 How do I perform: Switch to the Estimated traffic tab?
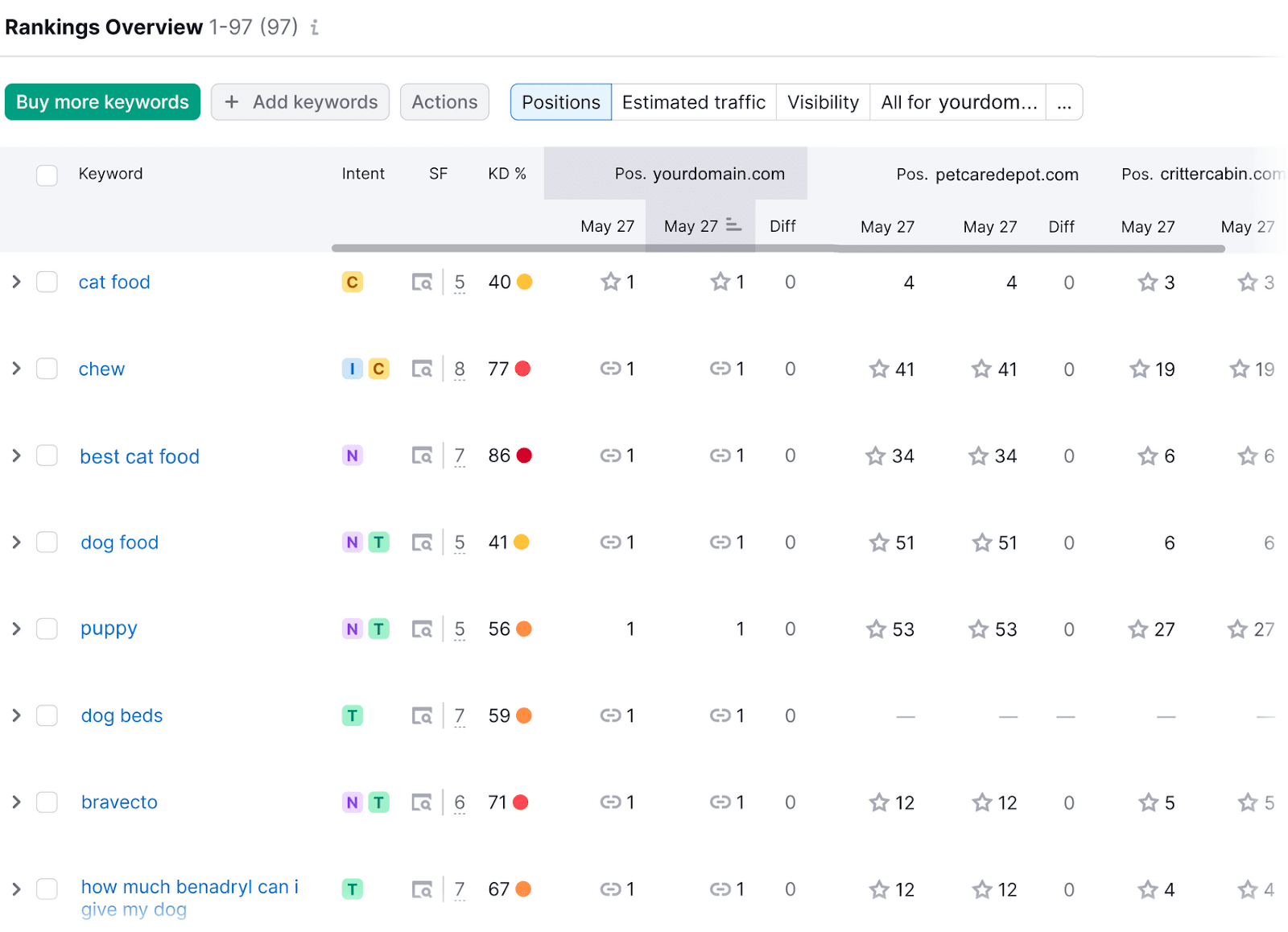click(x=693, y=102)
